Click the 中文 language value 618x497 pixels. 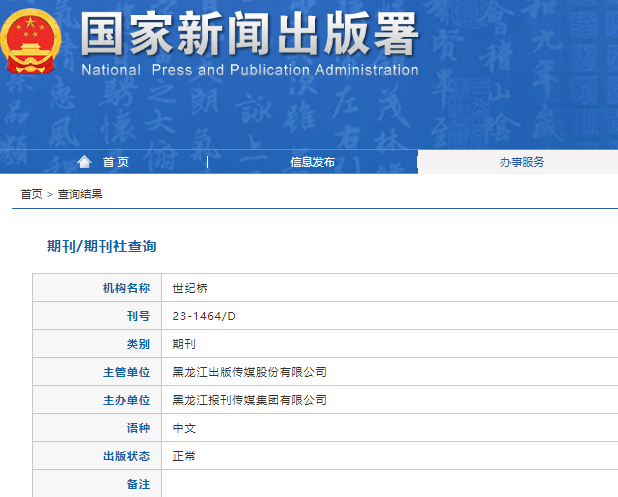click(x=184, y=428)
